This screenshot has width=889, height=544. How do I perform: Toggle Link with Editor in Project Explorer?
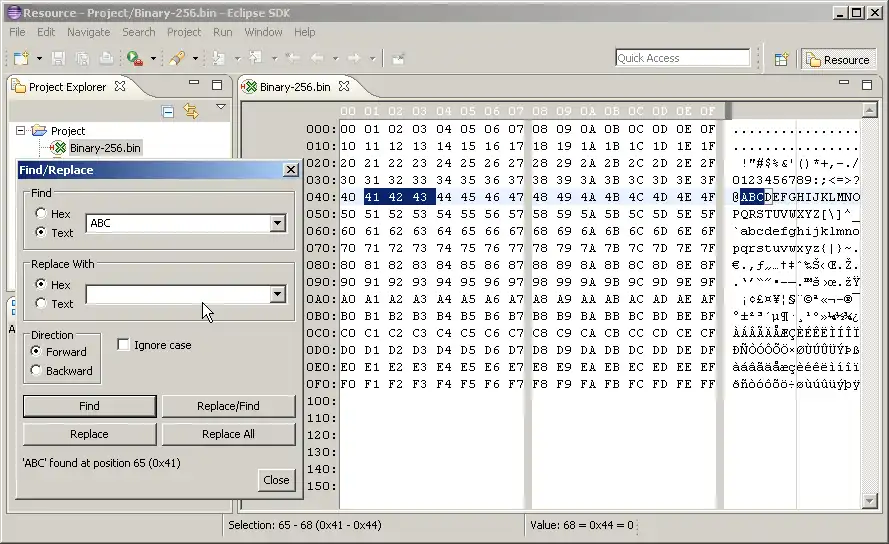[191, 111]
